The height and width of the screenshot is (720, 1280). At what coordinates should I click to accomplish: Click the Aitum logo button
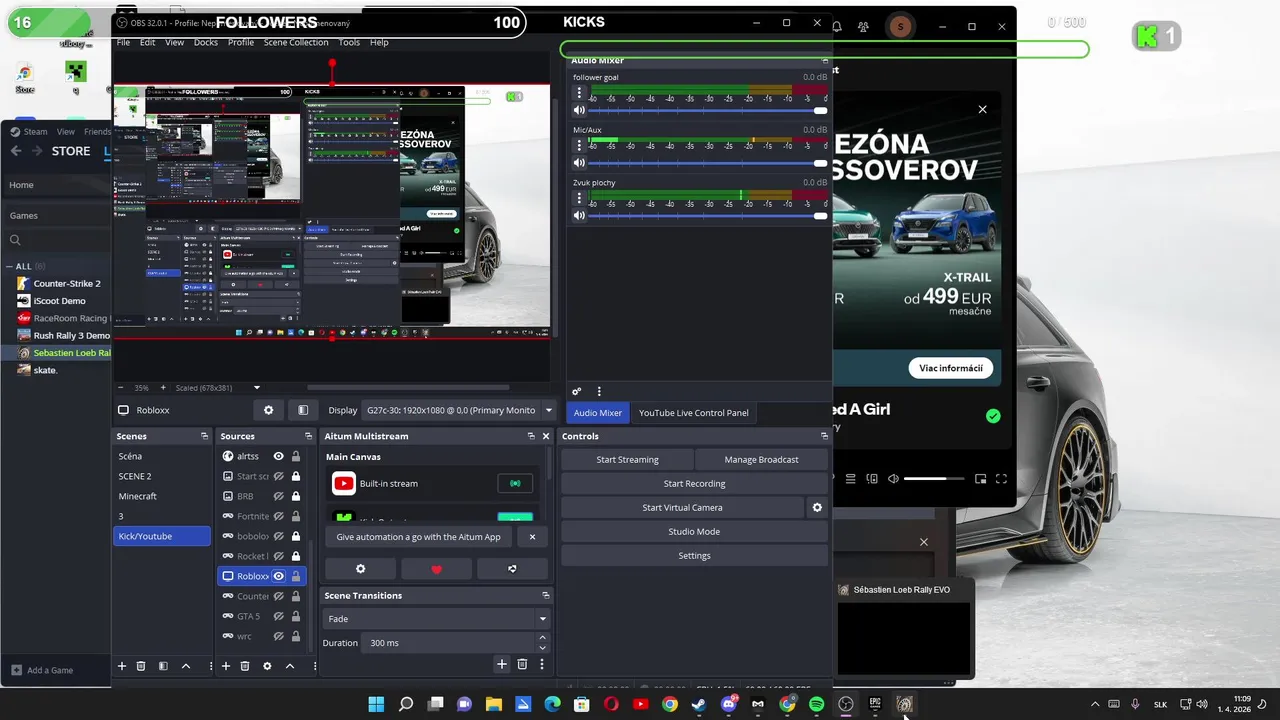[x=512, y=569]
